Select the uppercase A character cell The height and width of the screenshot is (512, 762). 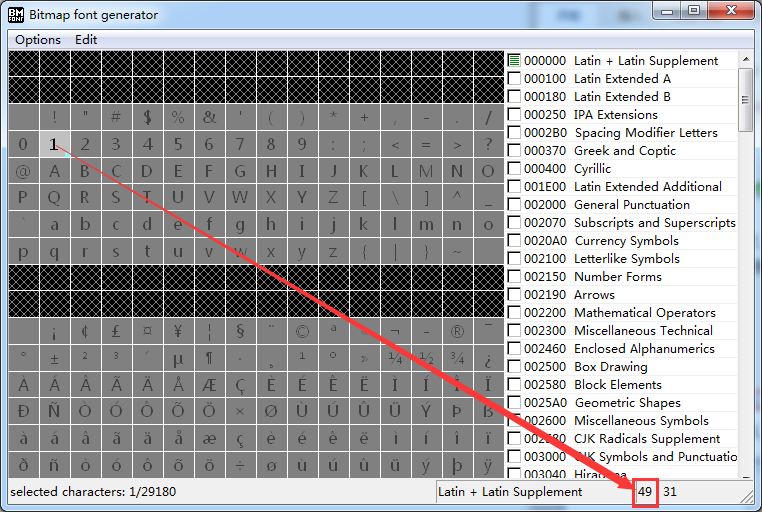(x=54, y=171)
